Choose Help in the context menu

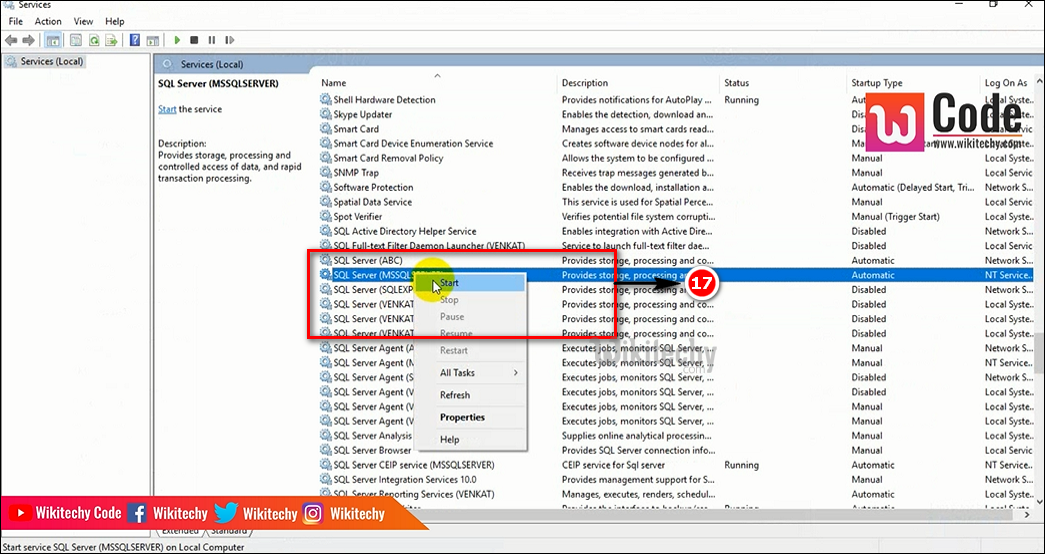[x=470, y=439]
